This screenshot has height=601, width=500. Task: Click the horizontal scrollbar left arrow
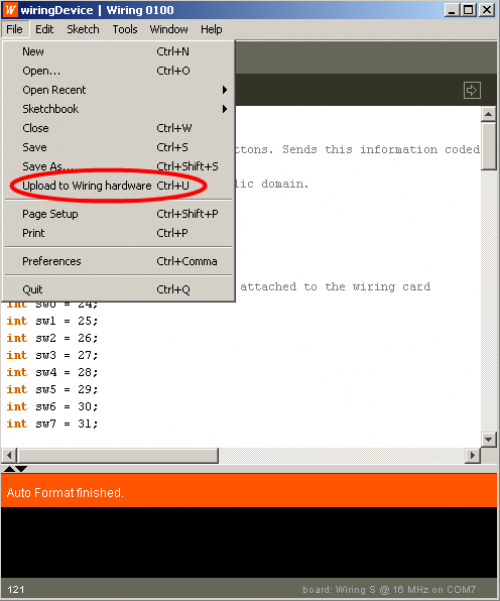pyautogui.click(x=9, y=456)
